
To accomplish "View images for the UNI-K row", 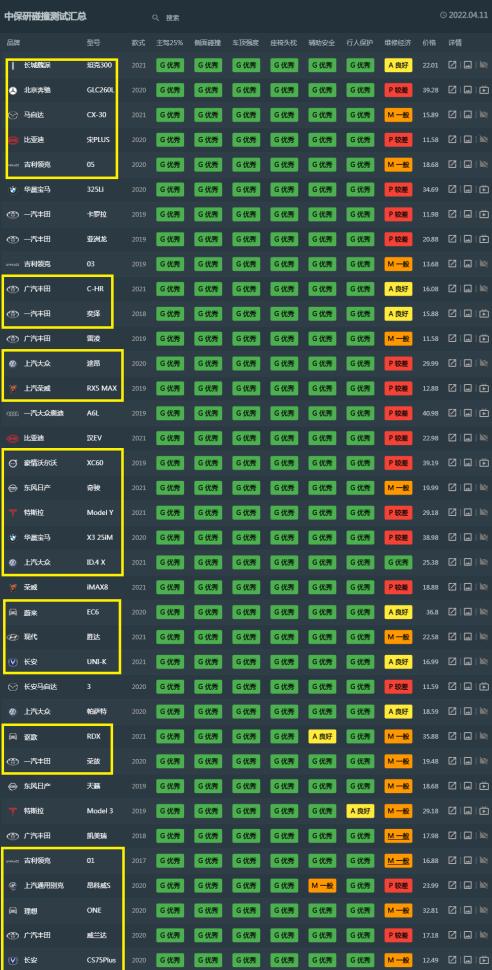I will pyautogui.click(x=468, y=662).
